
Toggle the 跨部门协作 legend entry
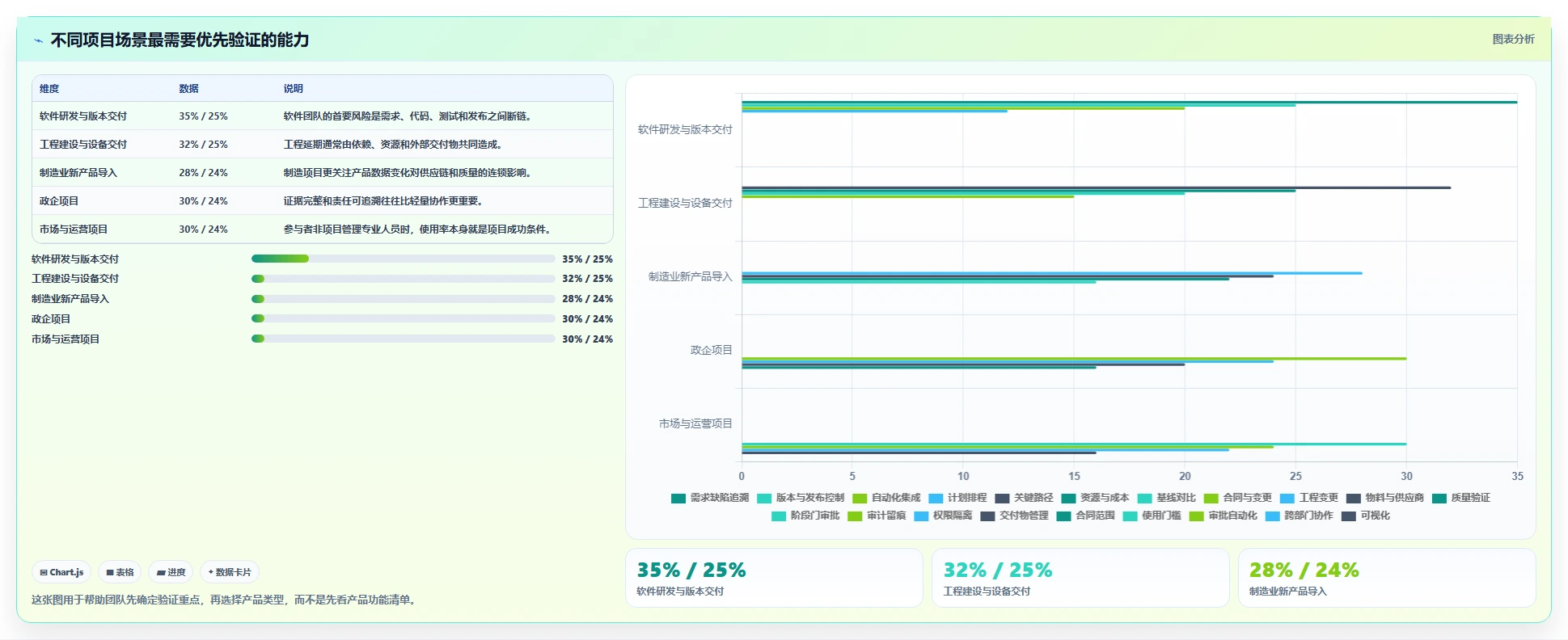[1299, 516]
